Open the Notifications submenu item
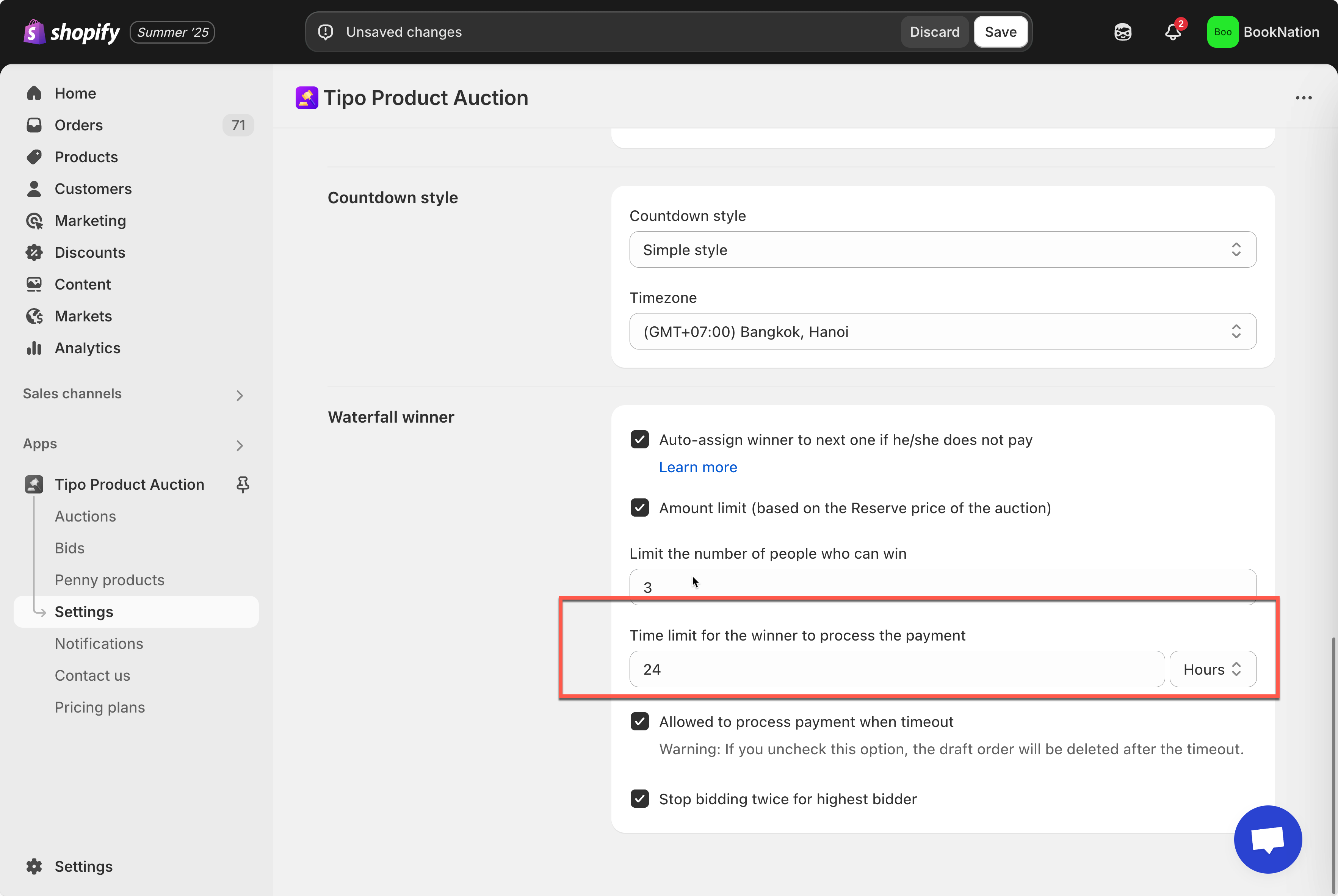The image size is (1338, 896). coord(99,644)
